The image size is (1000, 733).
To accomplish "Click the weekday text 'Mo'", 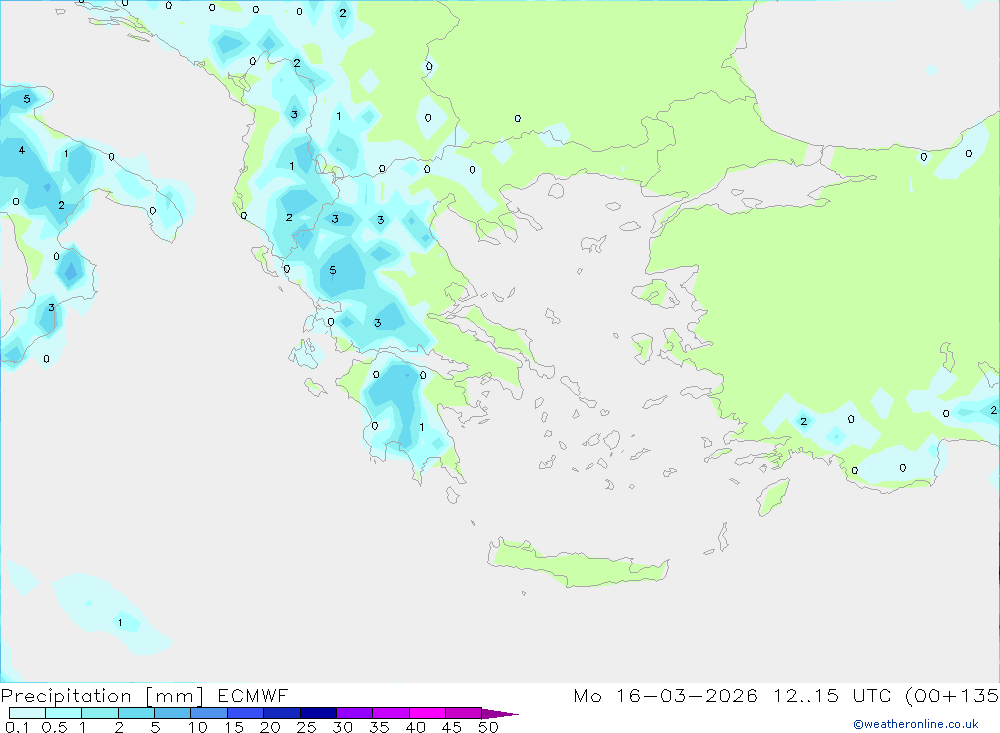I will click(587, 695).
